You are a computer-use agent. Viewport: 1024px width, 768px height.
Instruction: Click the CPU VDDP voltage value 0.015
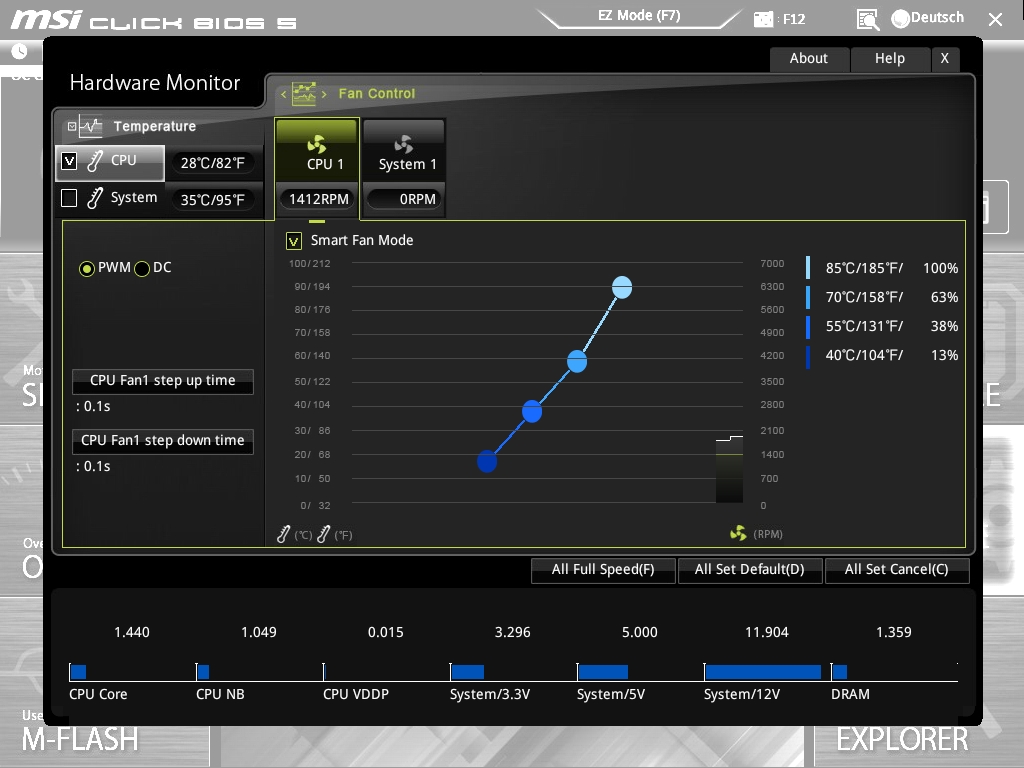385,632
